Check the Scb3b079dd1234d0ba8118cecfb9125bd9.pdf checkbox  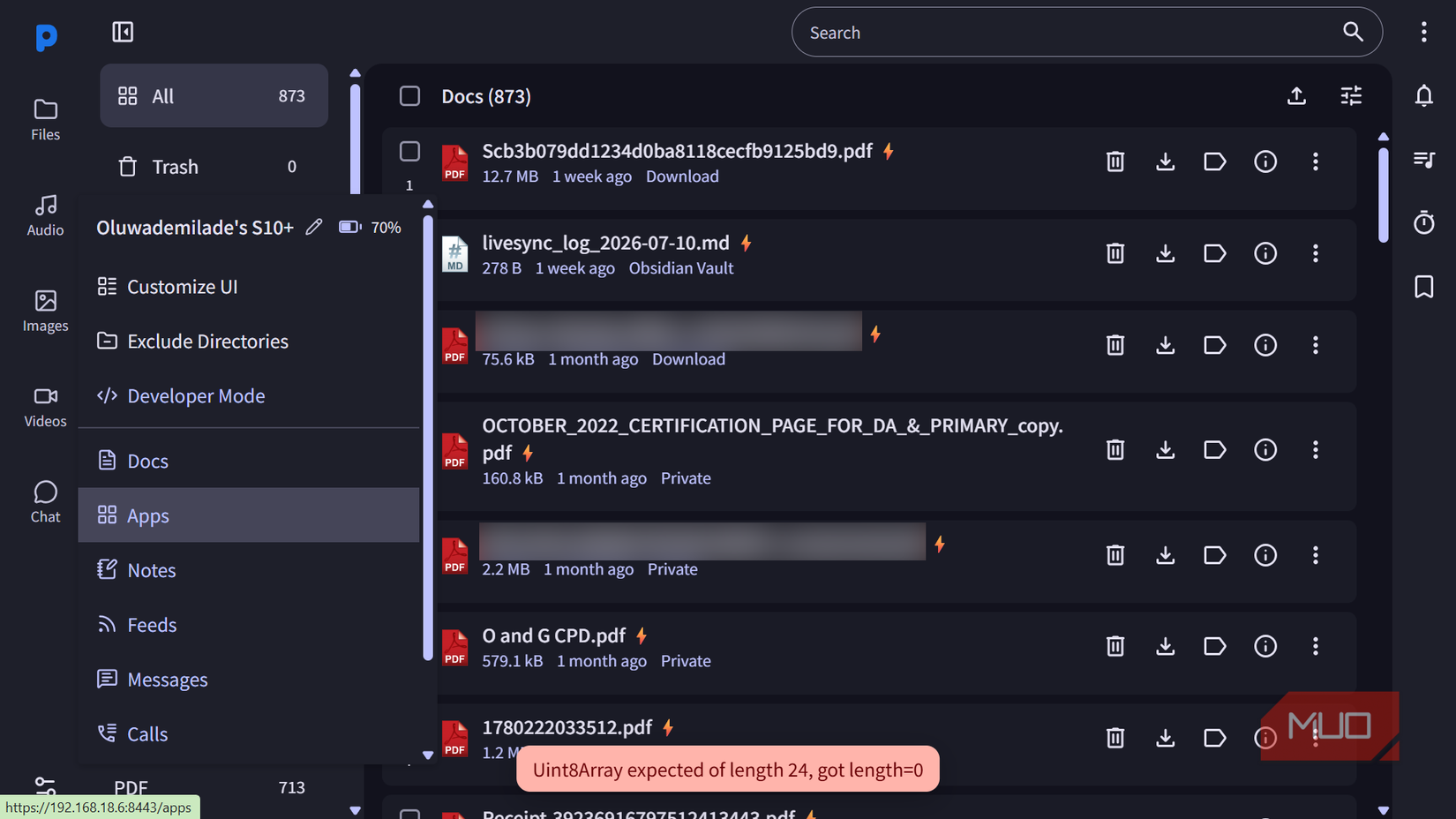pos(409,151)
